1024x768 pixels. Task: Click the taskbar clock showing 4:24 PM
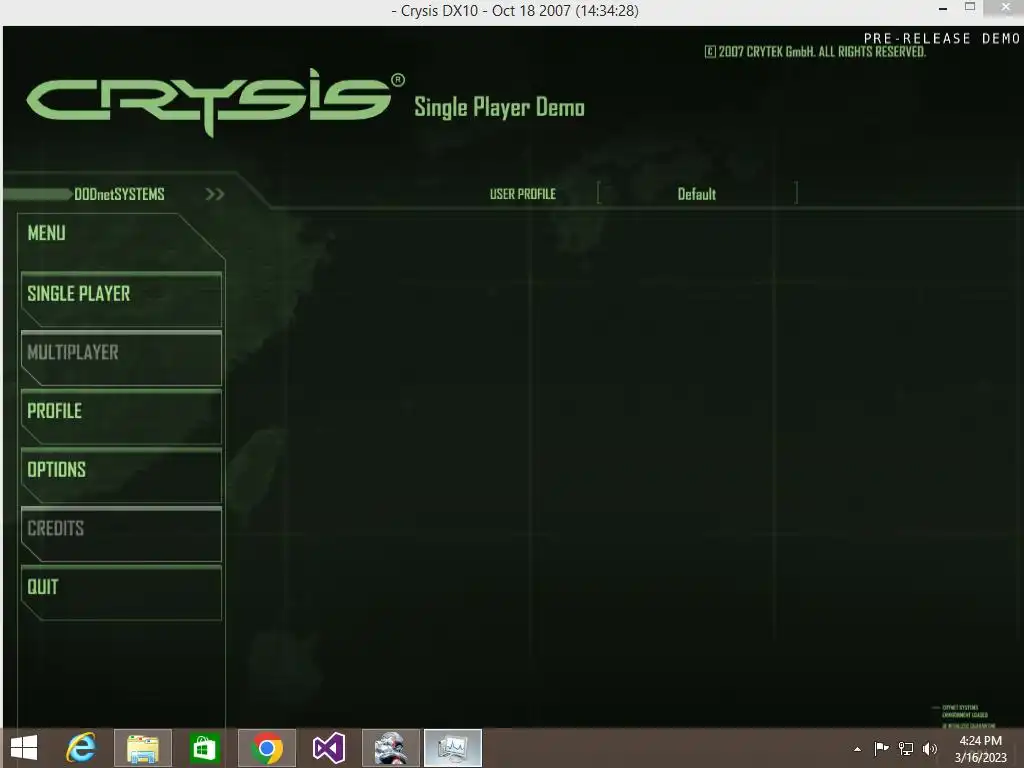click(980, 748)
